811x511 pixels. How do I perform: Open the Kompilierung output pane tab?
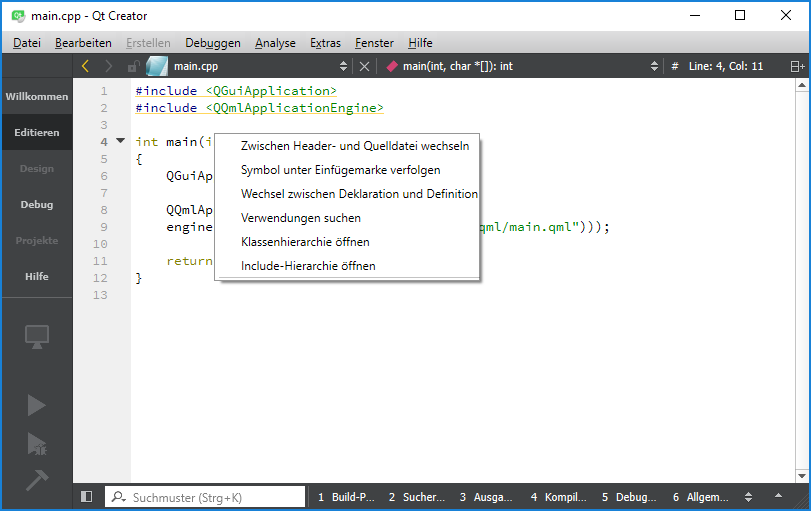coord(558,497)
